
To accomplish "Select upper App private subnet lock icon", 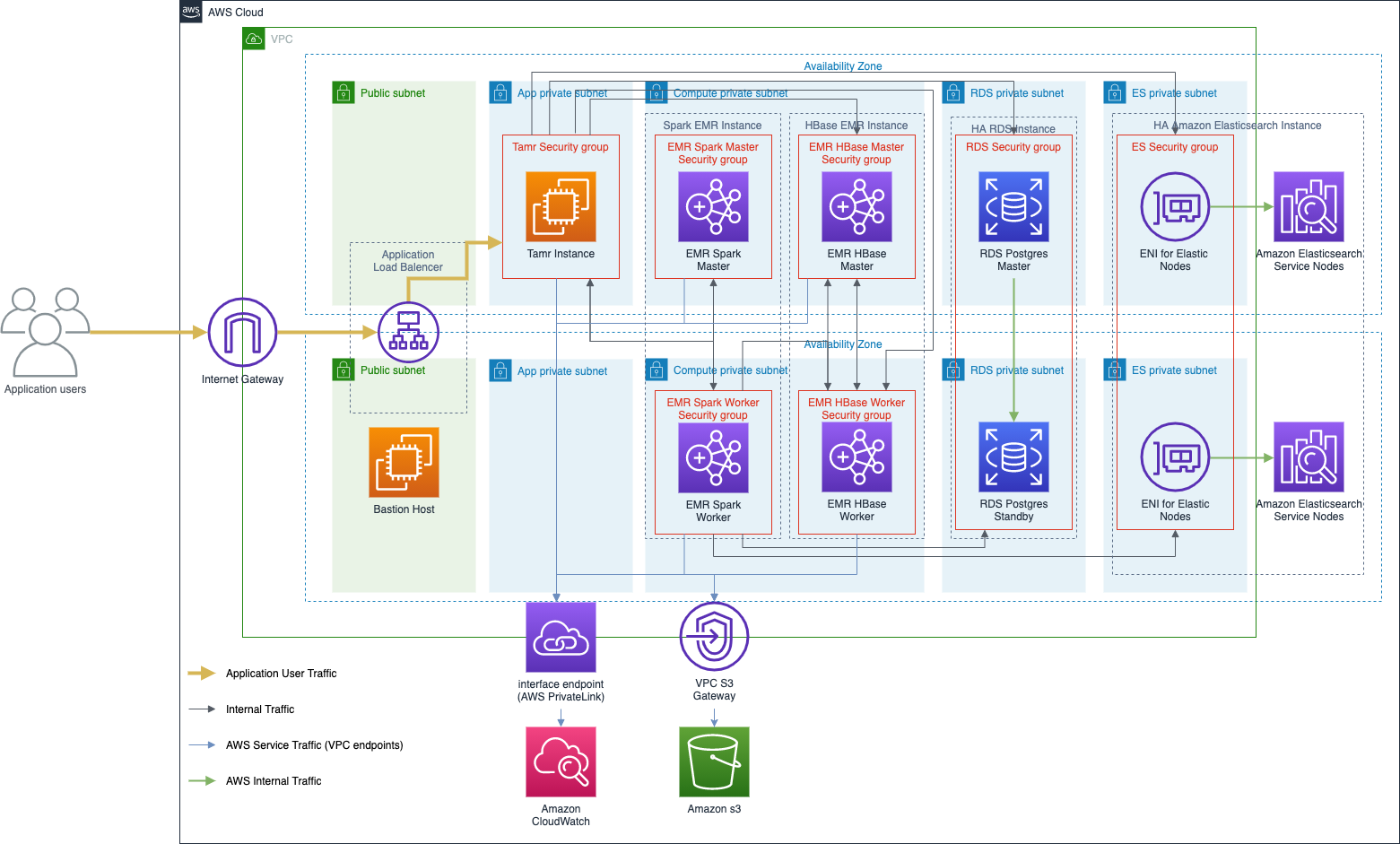I will click(x=500, y=92).
